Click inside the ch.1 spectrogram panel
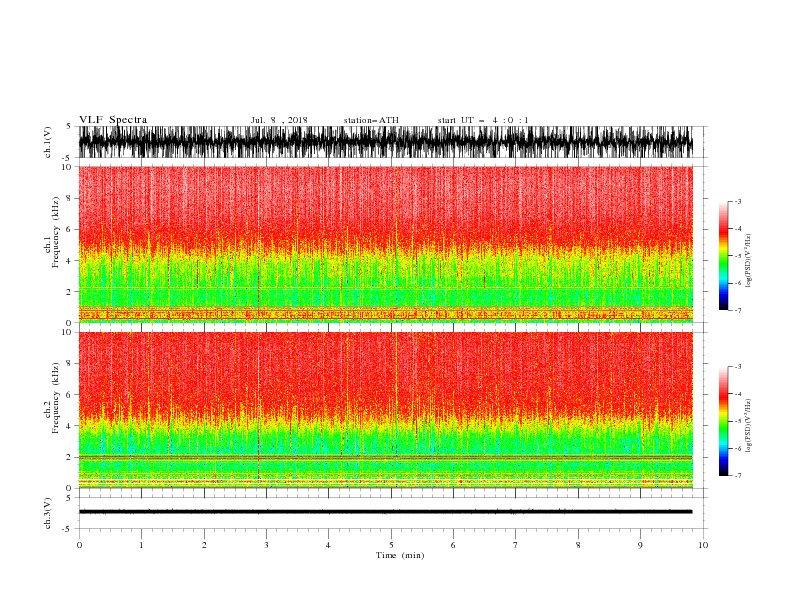The image size is (792, 612). pyautogui.click(x=385, y=244)
